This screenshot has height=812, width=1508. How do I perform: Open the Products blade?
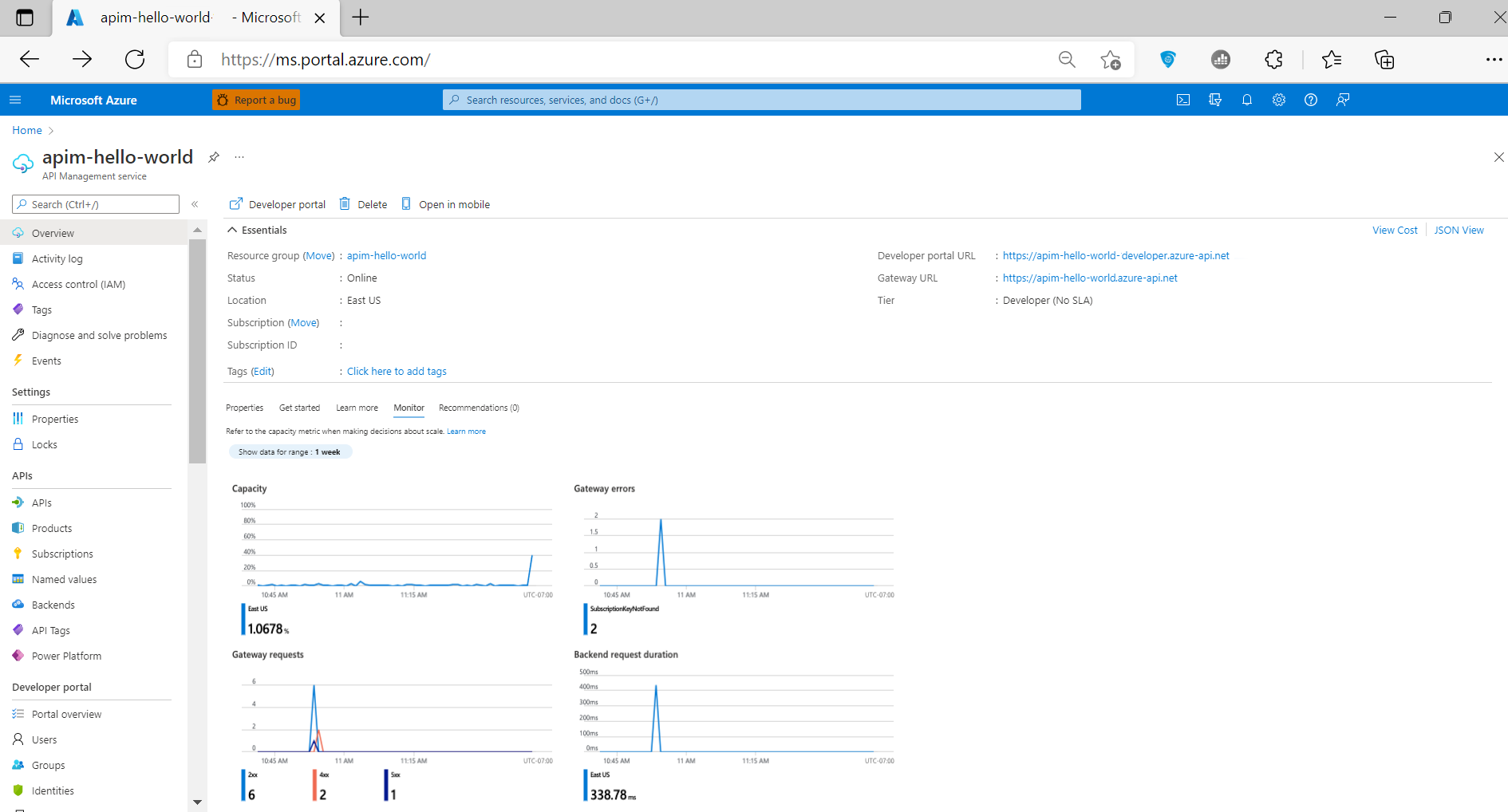click(x=52, y=528)
